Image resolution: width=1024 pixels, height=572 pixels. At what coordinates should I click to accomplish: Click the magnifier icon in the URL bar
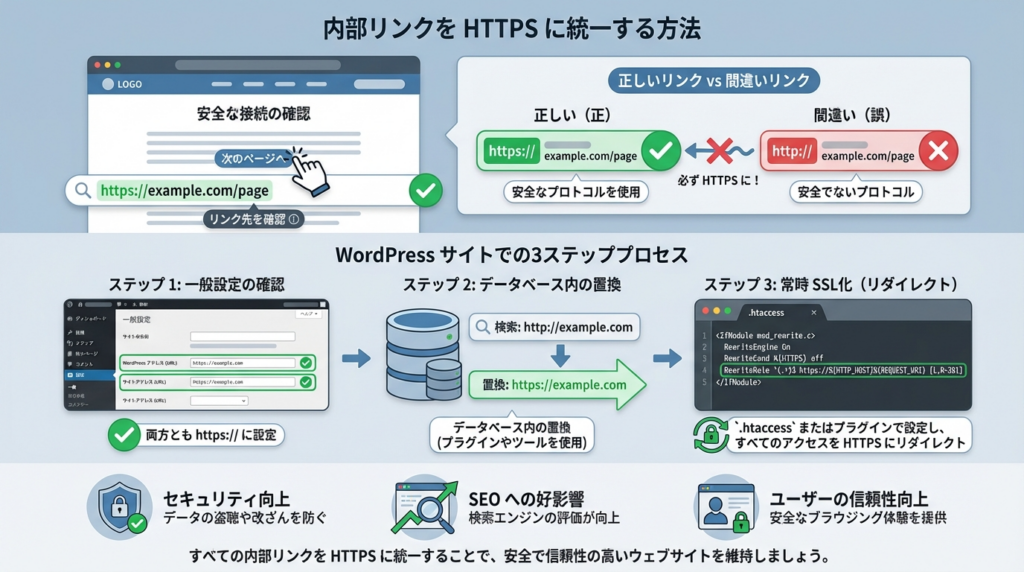[x=82, y=190]
